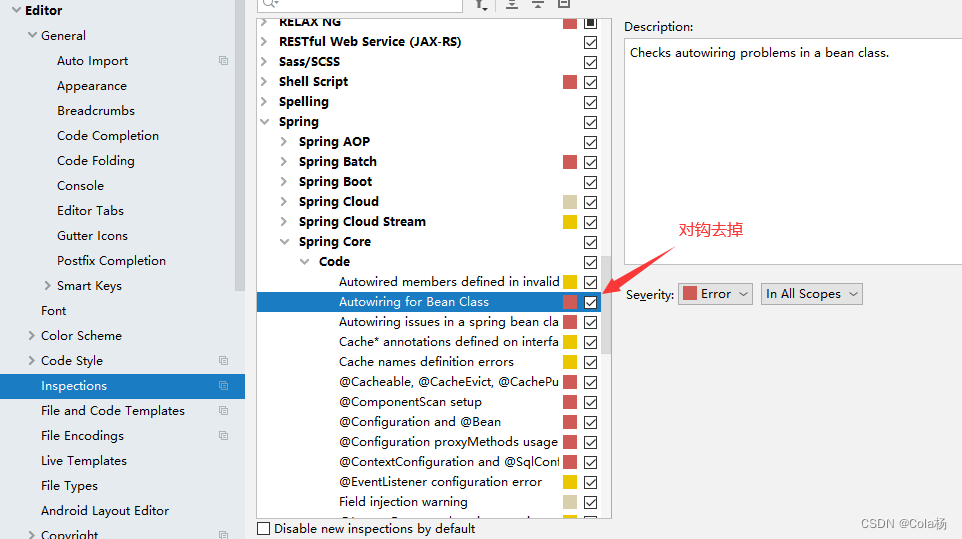The width and height of the screenshot is (962, 539).
Task: Click red severity swatch on Spring Batch row
Action: point(570,162)
